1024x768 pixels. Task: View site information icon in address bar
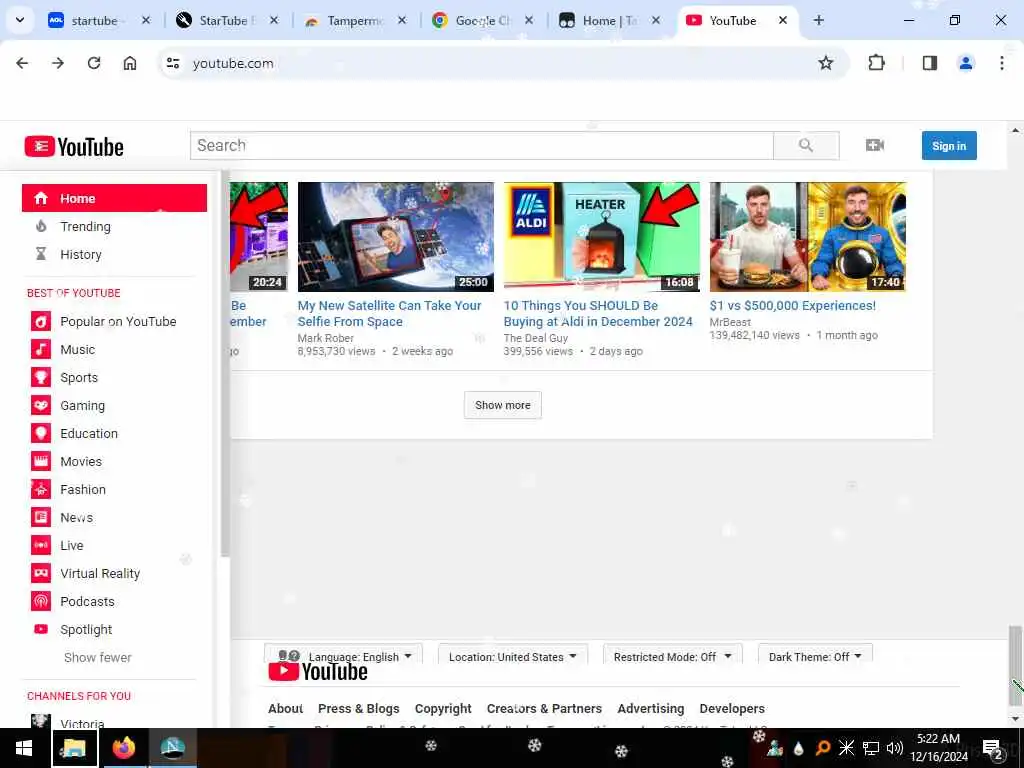[173, 63]
